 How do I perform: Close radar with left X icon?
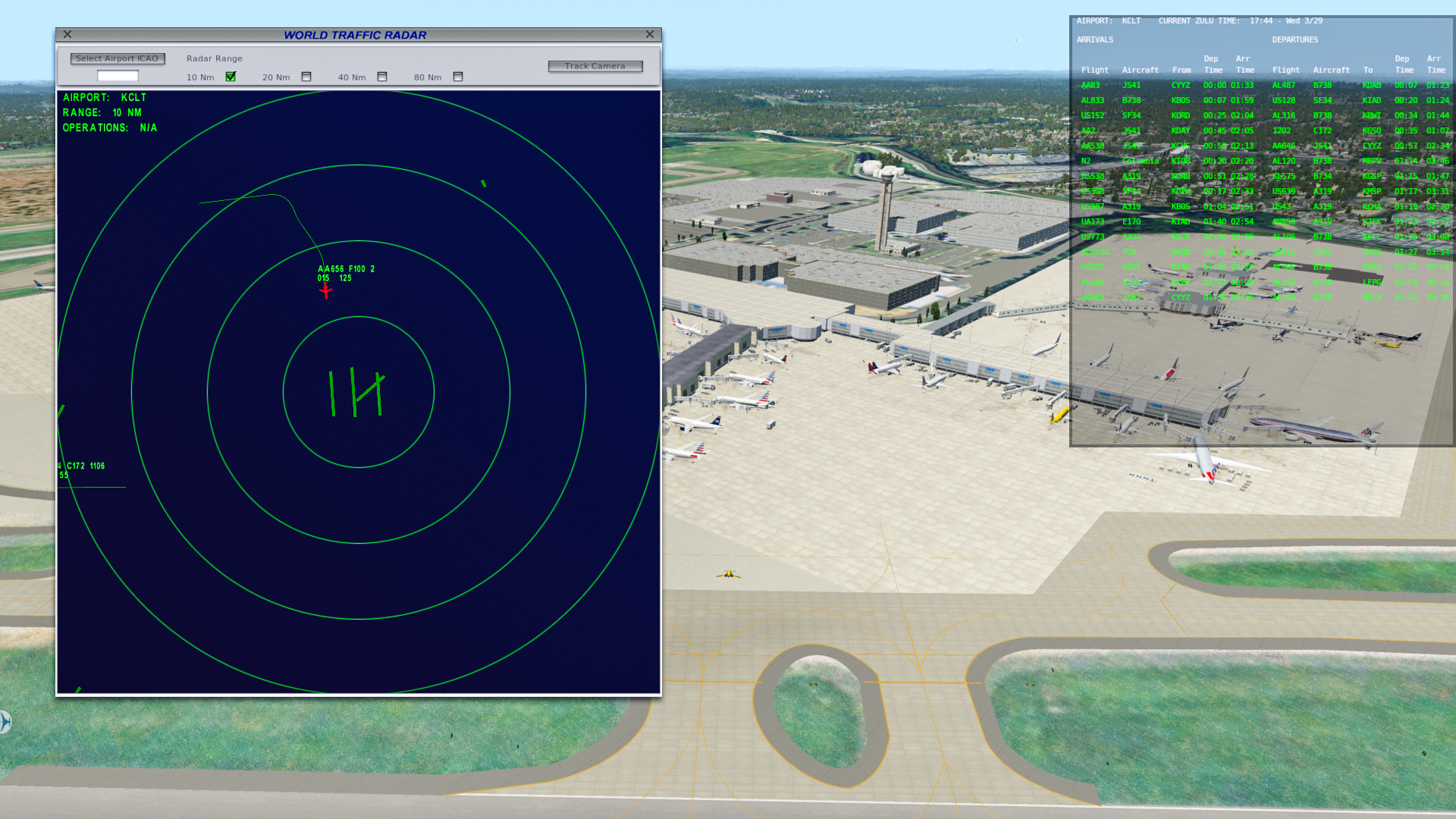pyautogui.click(x=67, y=35)
